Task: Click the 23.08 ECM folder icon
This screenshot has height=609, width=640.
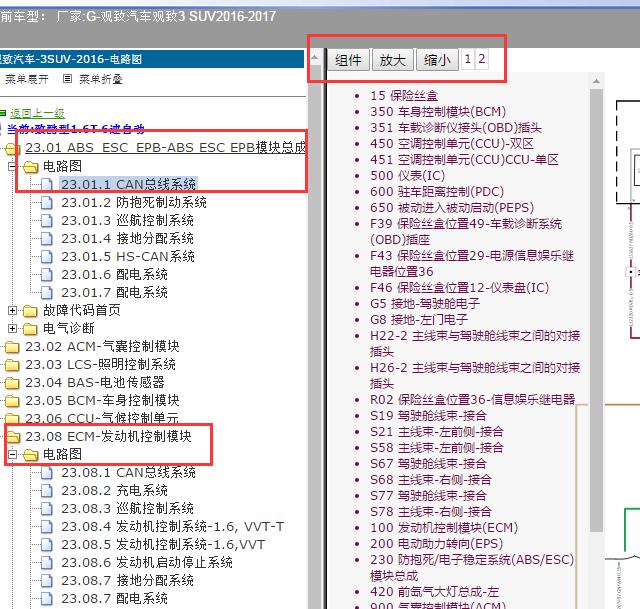Action: 13,437
